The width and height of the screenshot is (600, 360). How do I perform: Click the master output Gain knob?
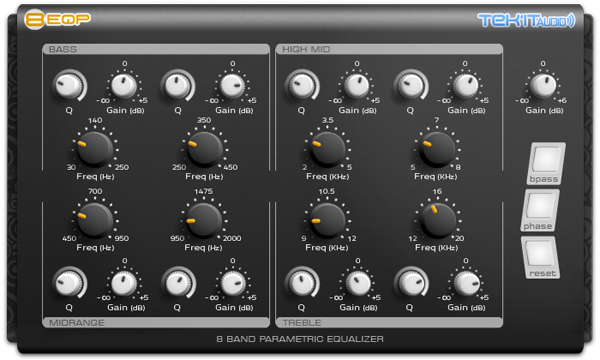pos(543,85)
